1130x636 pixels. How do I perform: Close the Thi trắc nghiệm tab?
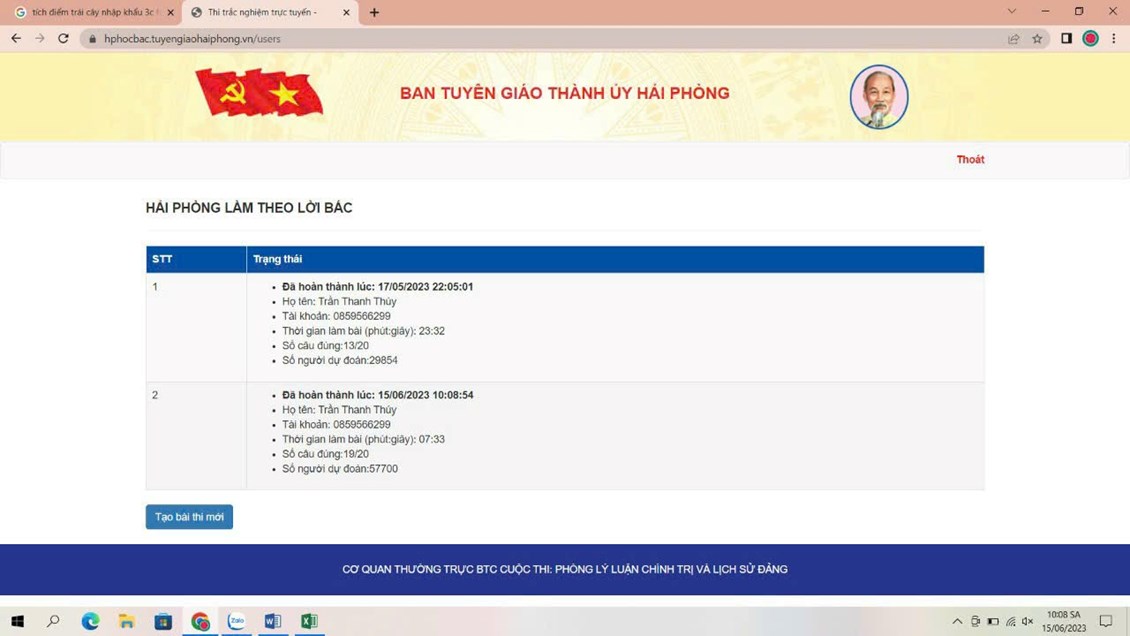coord(346,13)
